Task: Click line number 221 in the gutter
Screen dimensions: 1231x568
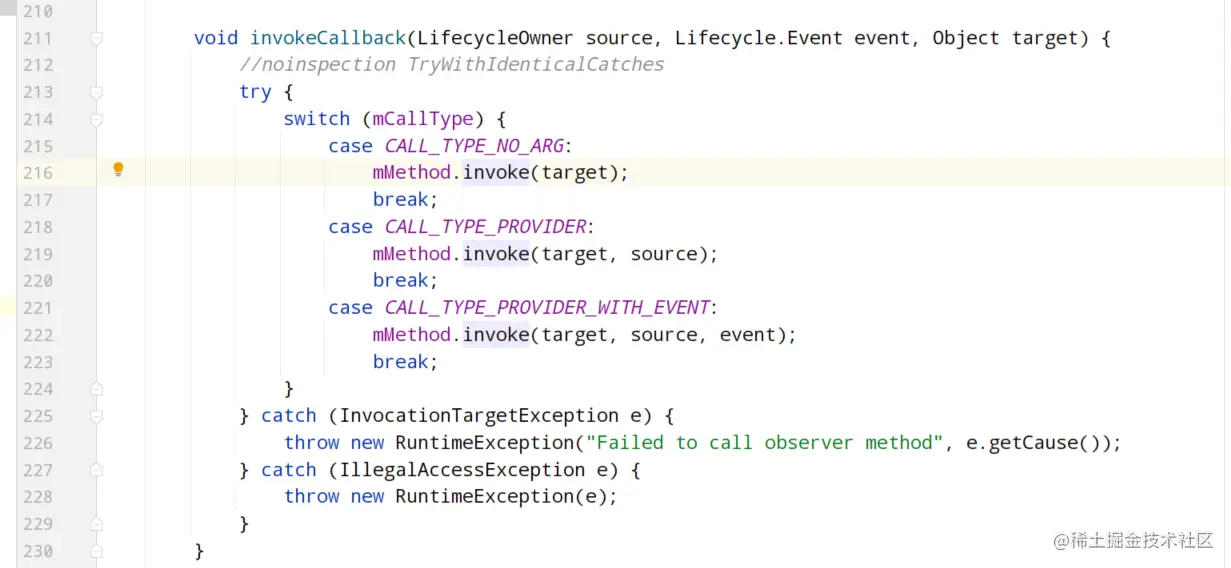Action: 37,308
